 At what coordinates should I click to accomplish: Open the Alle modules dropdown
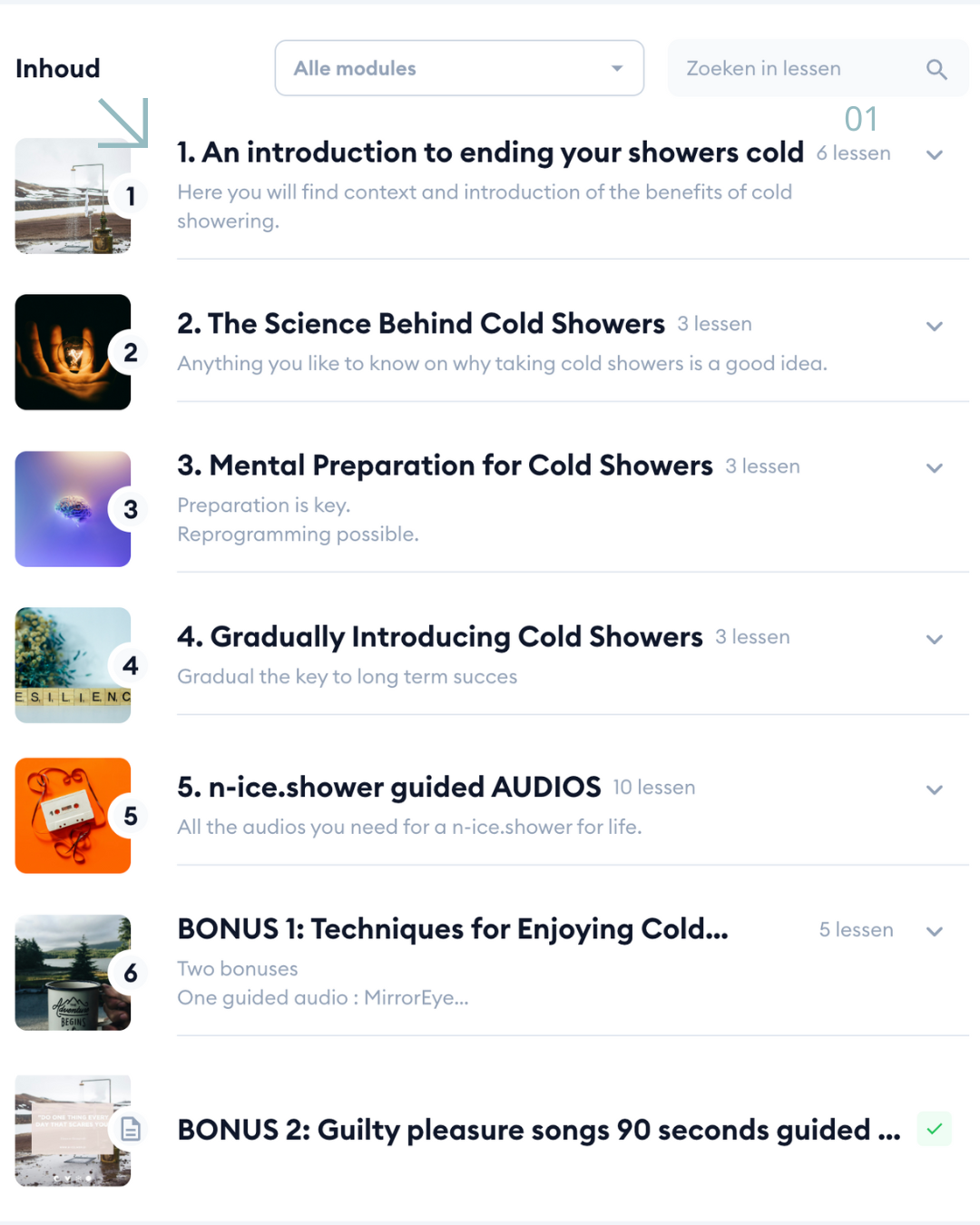point(459,68)
